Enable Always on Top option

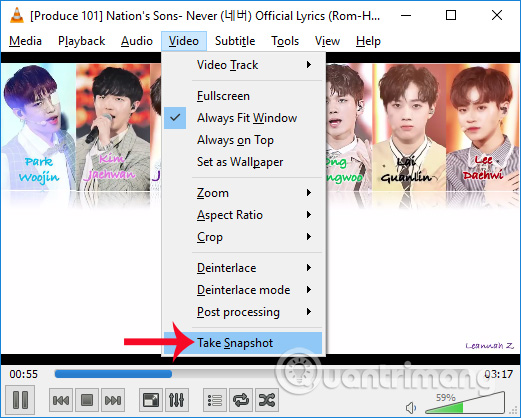click(x=243, y=140)
